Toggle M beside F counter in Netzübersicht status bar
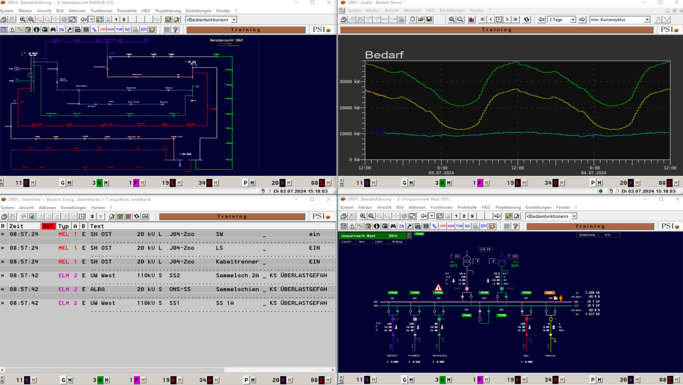The image size is (683, 385). 143,182
